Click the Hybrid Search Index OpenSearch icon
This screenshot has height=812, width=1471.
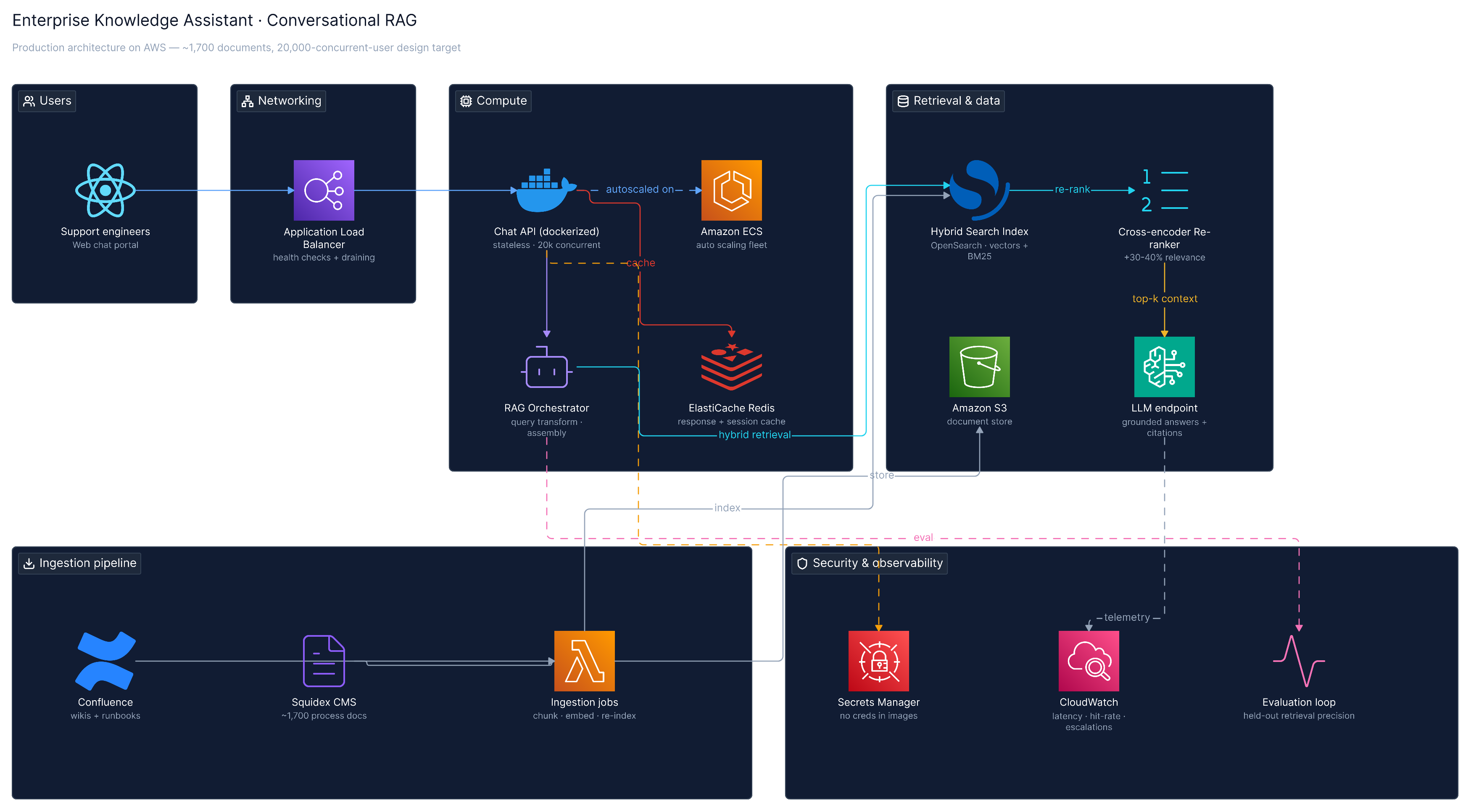click(979, 190)
